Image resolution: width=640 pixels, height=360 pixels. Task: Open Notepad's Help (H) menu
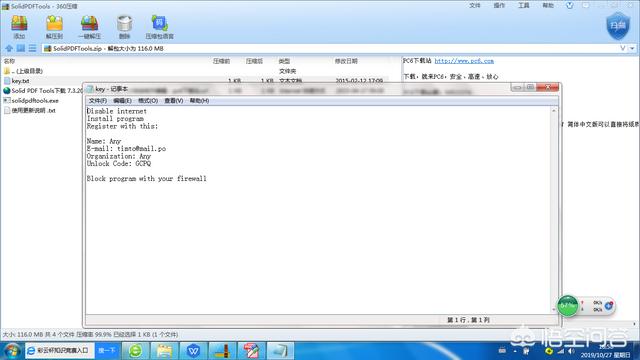pos(199,100)
